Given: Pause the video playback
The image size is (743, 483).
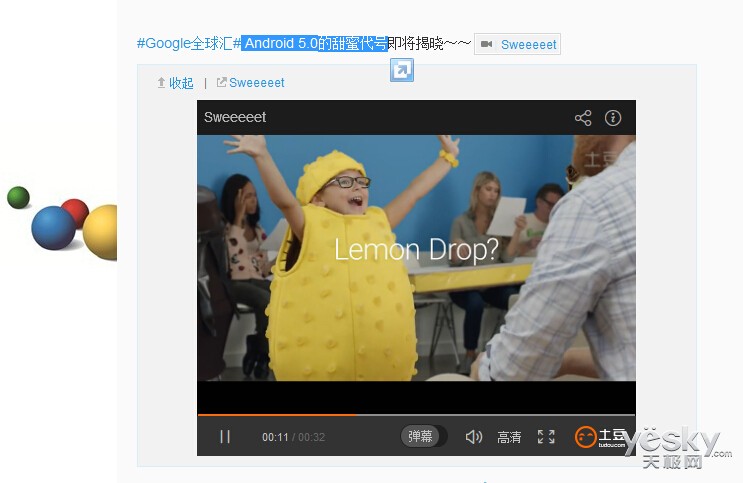Looking at the screenshot, I should (225, 437).
